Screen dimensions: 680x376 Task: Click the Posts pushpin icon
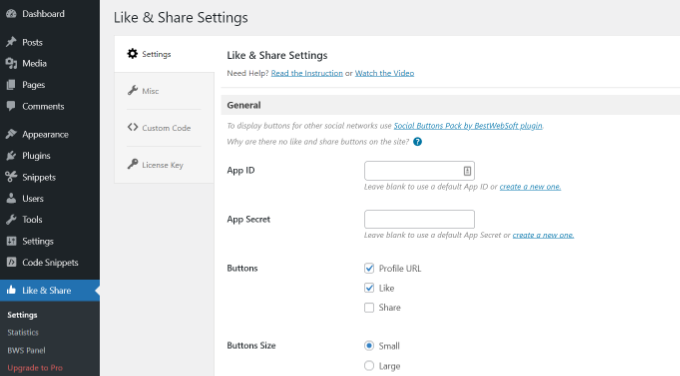point(11,42)
